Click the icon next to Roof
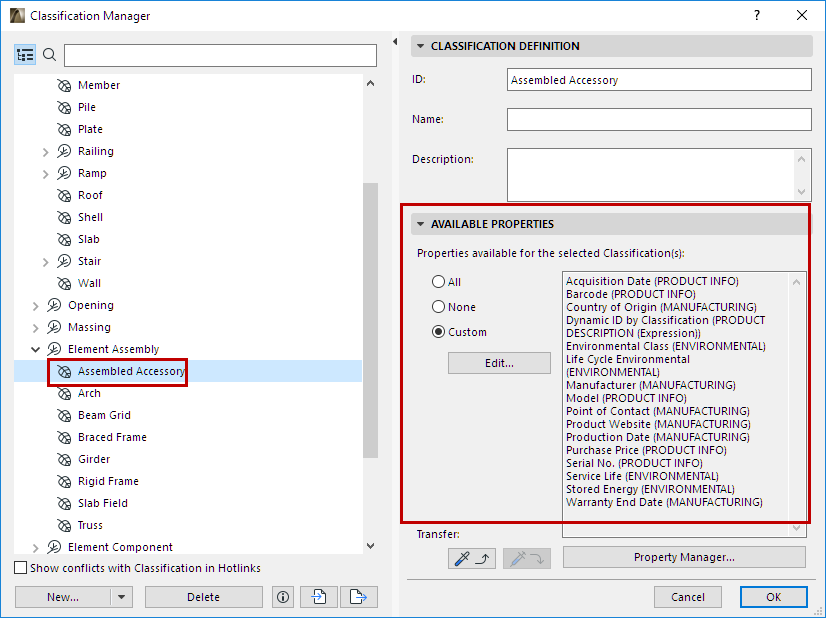Viewport: 826px width, 618px height. tap(64, 195)
